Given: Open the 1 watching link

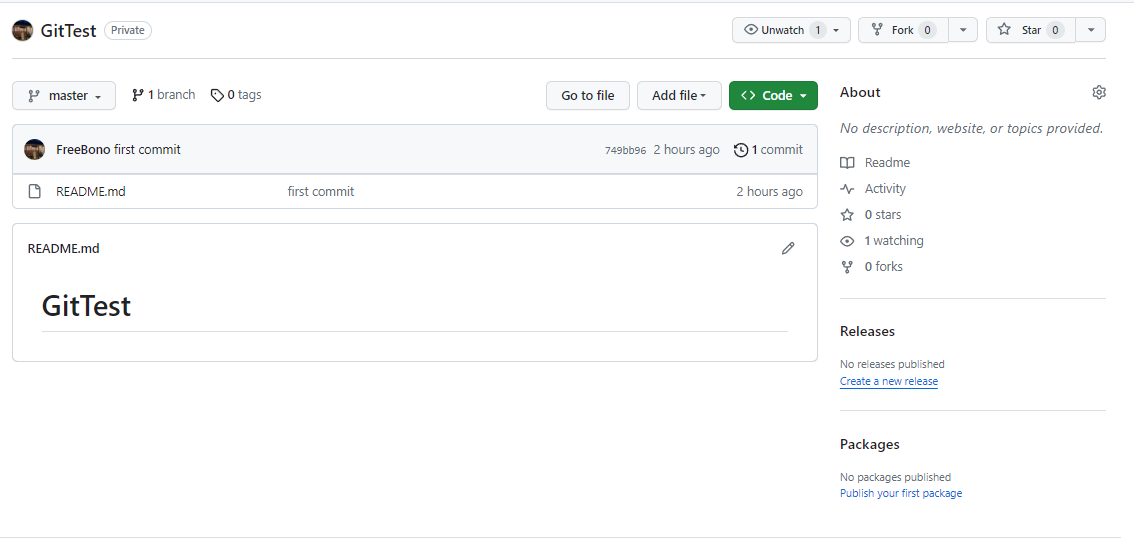Looking at the screenshot, I should pos(882,241).
